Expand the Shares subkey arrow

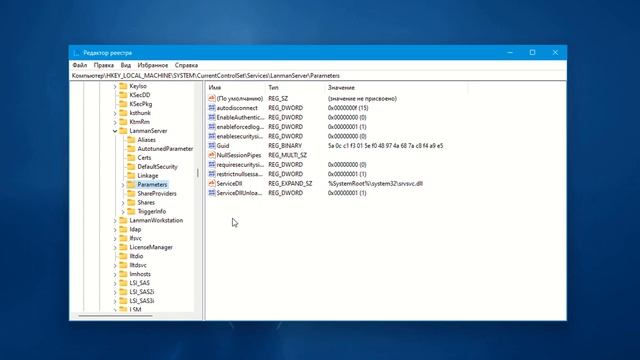tap(123, 203)
